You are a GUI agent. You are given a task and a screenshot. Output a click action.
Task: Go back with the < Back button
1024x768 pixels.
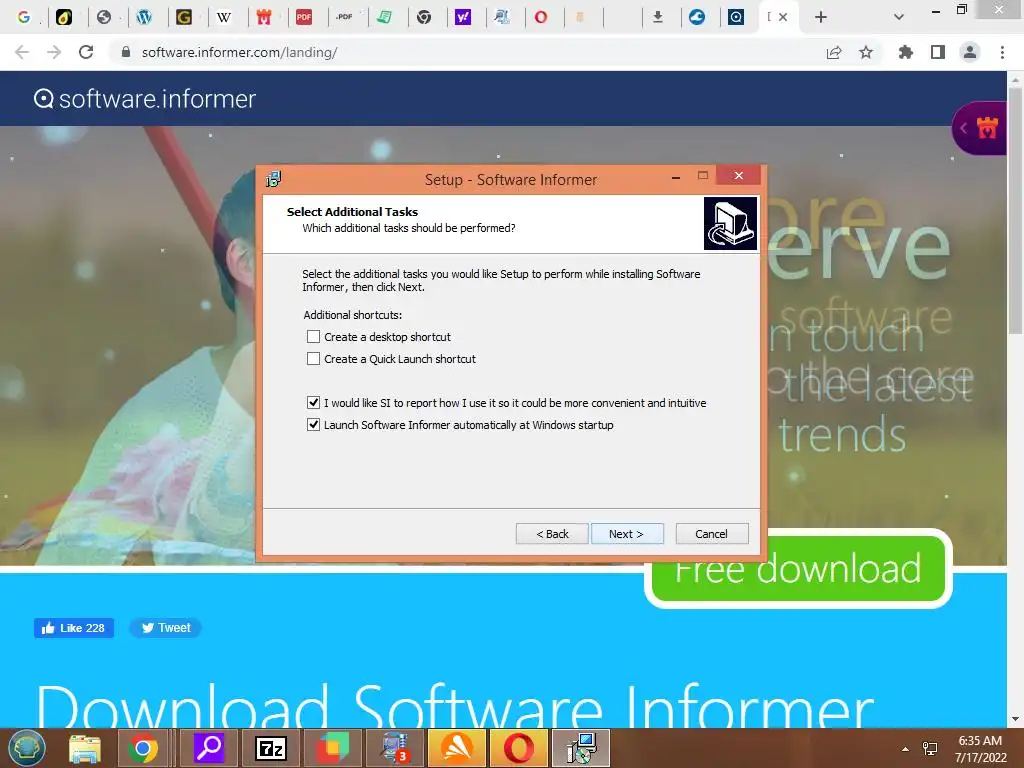[552, 534]
